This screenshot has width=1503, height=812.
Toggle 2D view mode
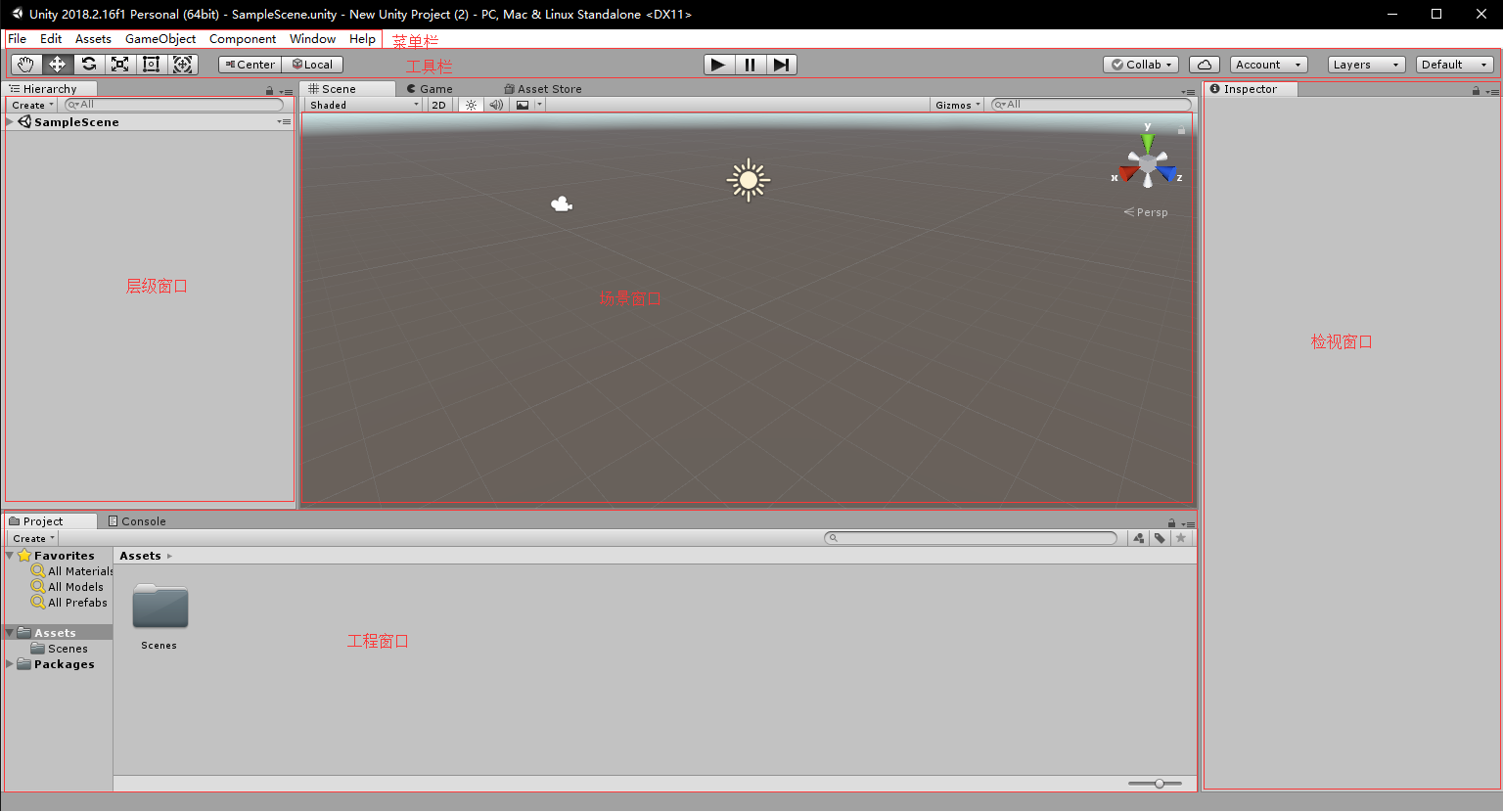438,105
